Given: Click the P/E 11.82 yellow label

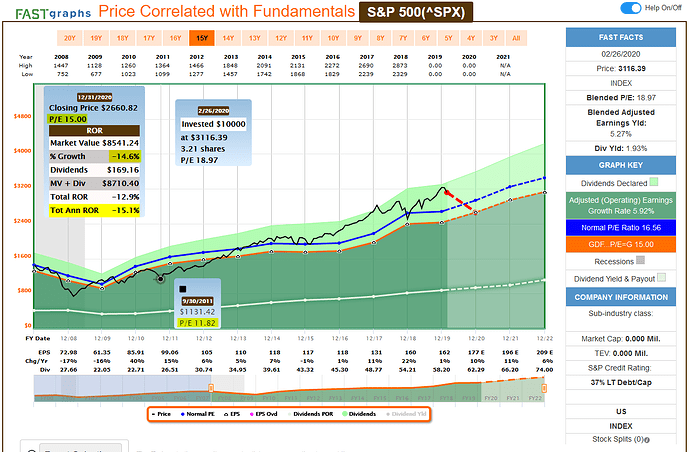Looking at the screenshot, I should 197,323.
